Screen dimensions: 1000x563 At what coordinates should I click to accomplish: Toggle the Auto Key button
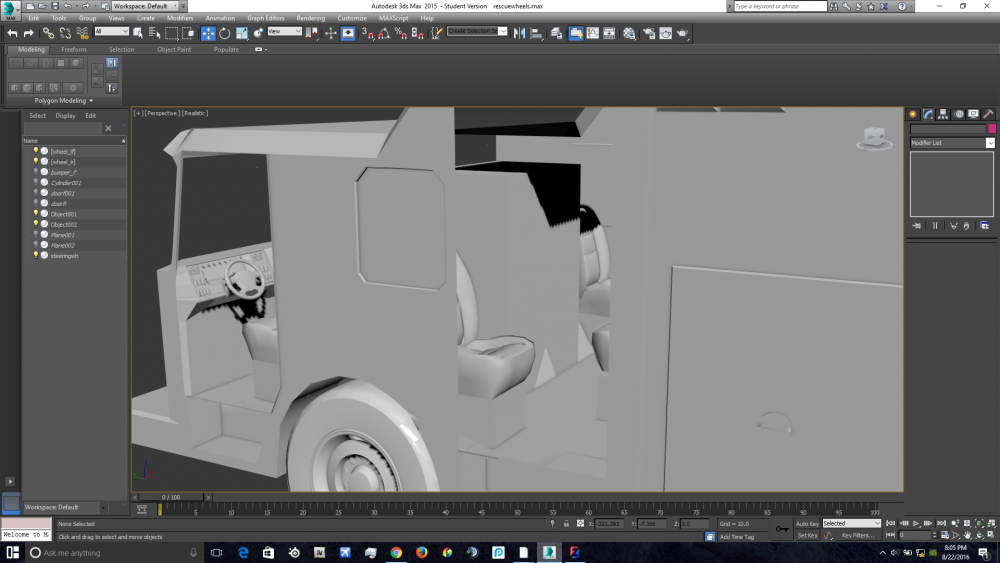[x=807, y=524]
